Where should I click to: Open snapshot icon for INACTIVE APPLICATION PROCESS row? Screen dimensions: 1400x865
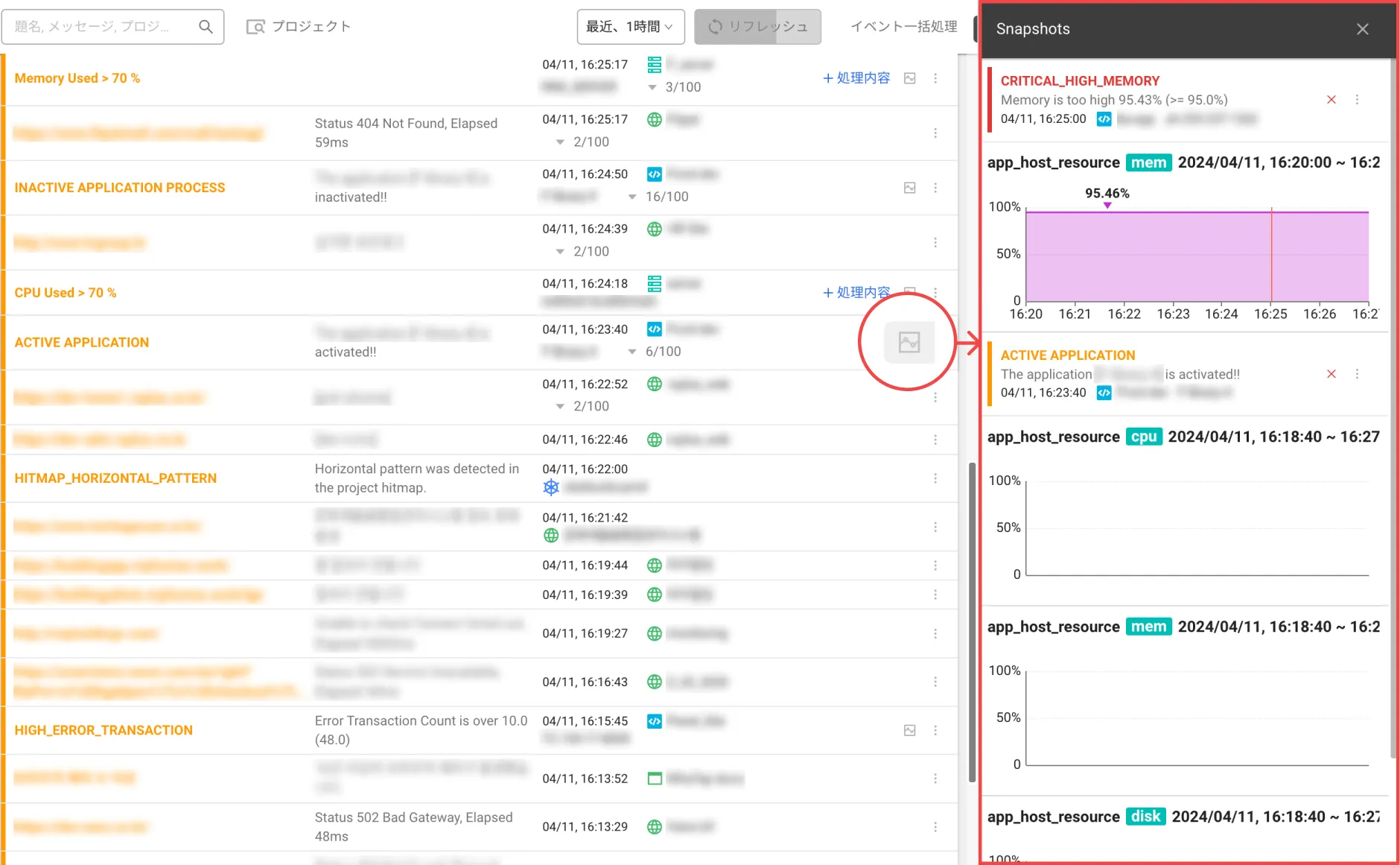[x=909, y=188]
